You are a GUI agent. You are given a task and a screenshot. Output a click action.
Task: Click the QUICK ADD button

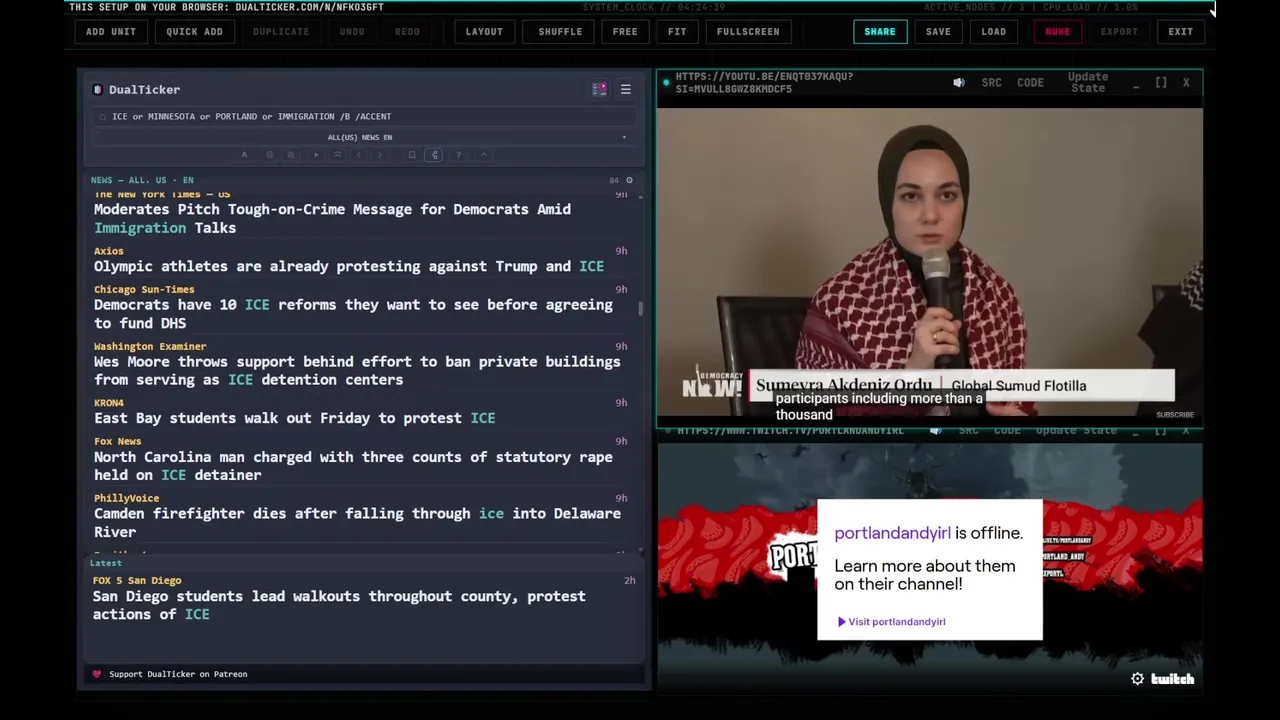pos(194,32)
